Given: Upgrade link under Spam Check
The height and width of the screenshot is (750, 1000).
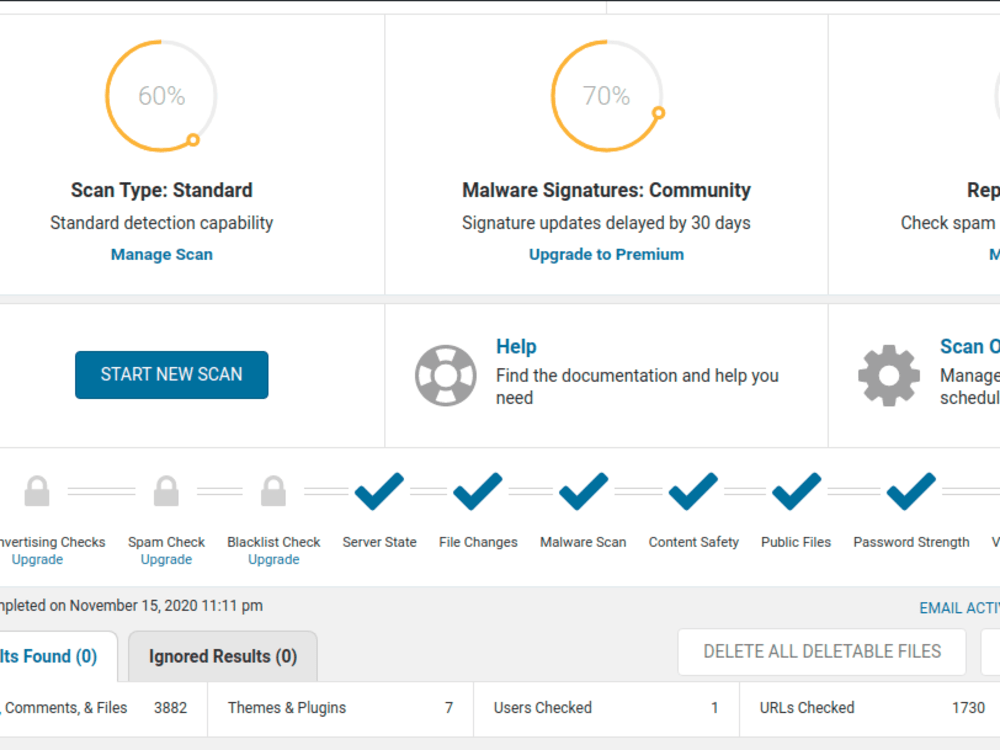Looking at the screenshot, I should point(166,559).
